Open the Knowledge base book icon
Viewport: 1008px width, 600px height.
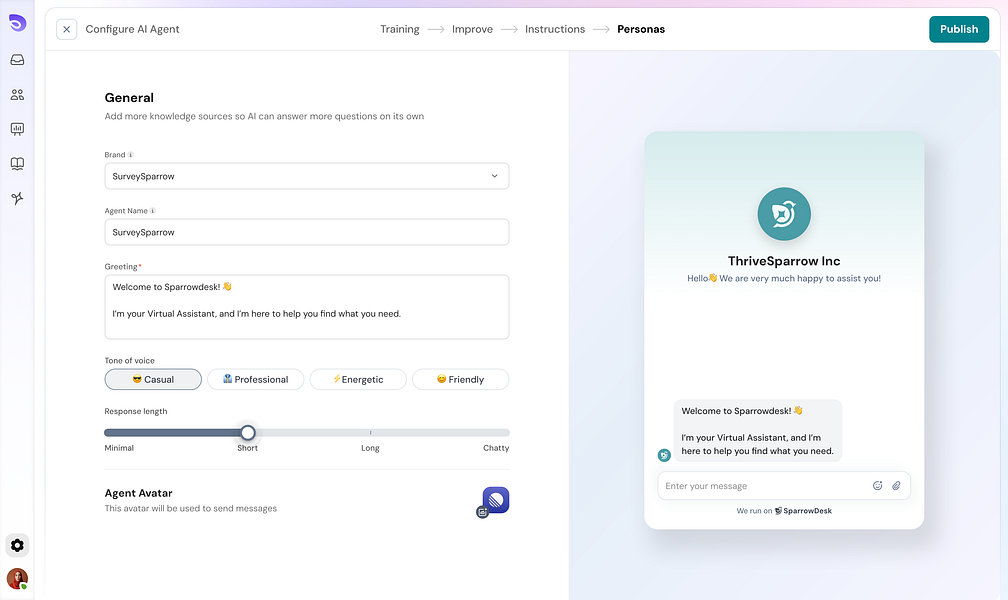point(17,164)
